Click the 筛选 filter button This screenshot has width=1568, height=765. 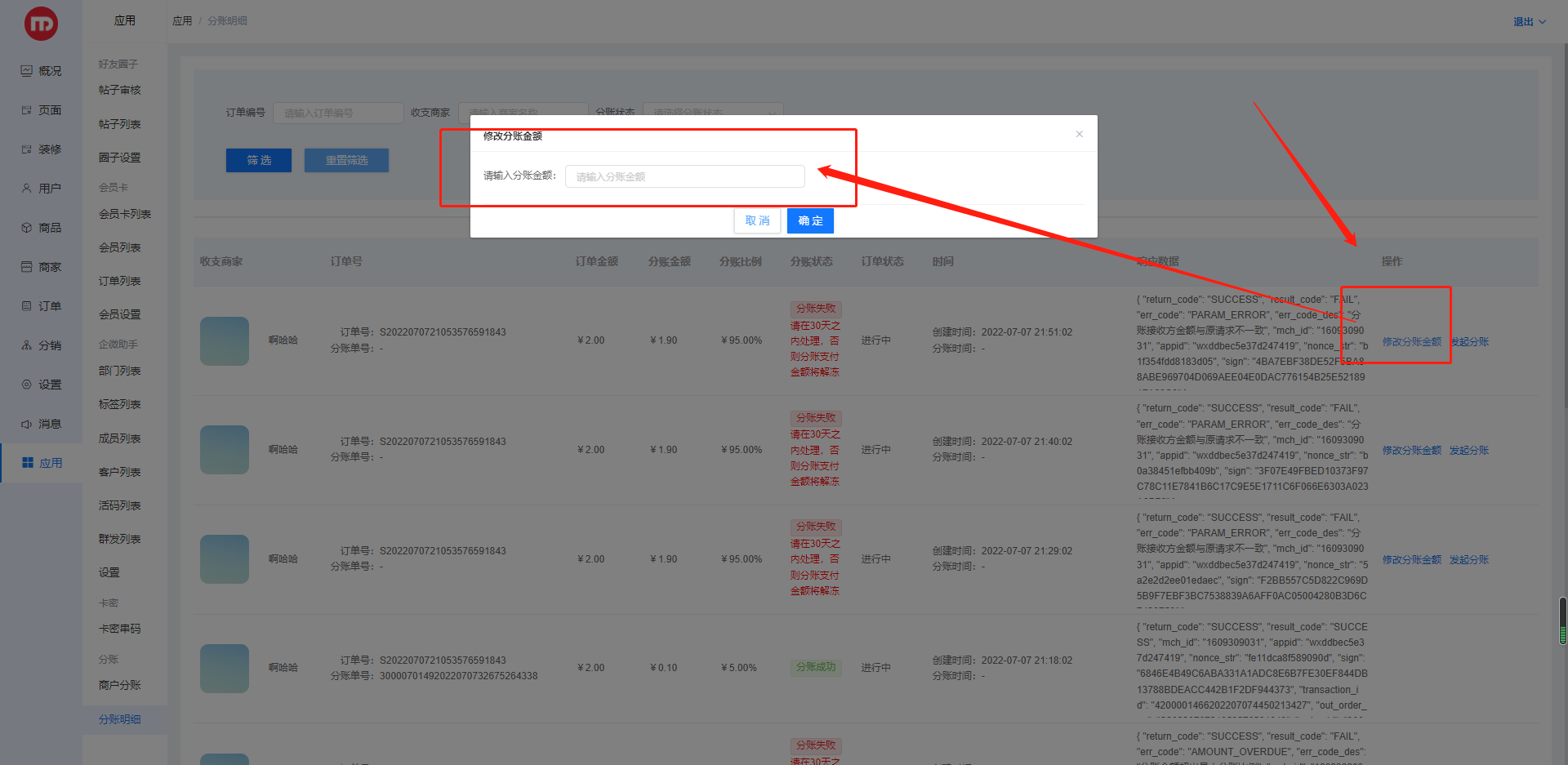[x=259, y=160]
